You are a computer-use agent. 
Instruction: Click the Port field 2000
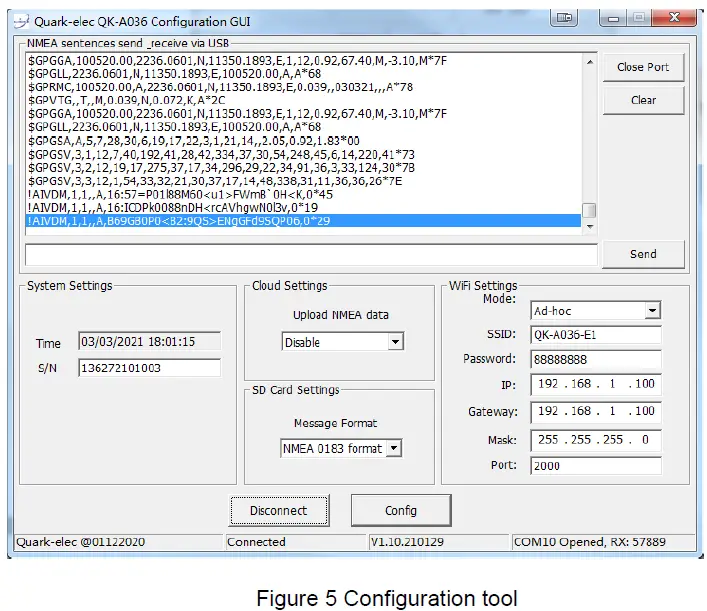pyautogui.click(x=596, y=466)
